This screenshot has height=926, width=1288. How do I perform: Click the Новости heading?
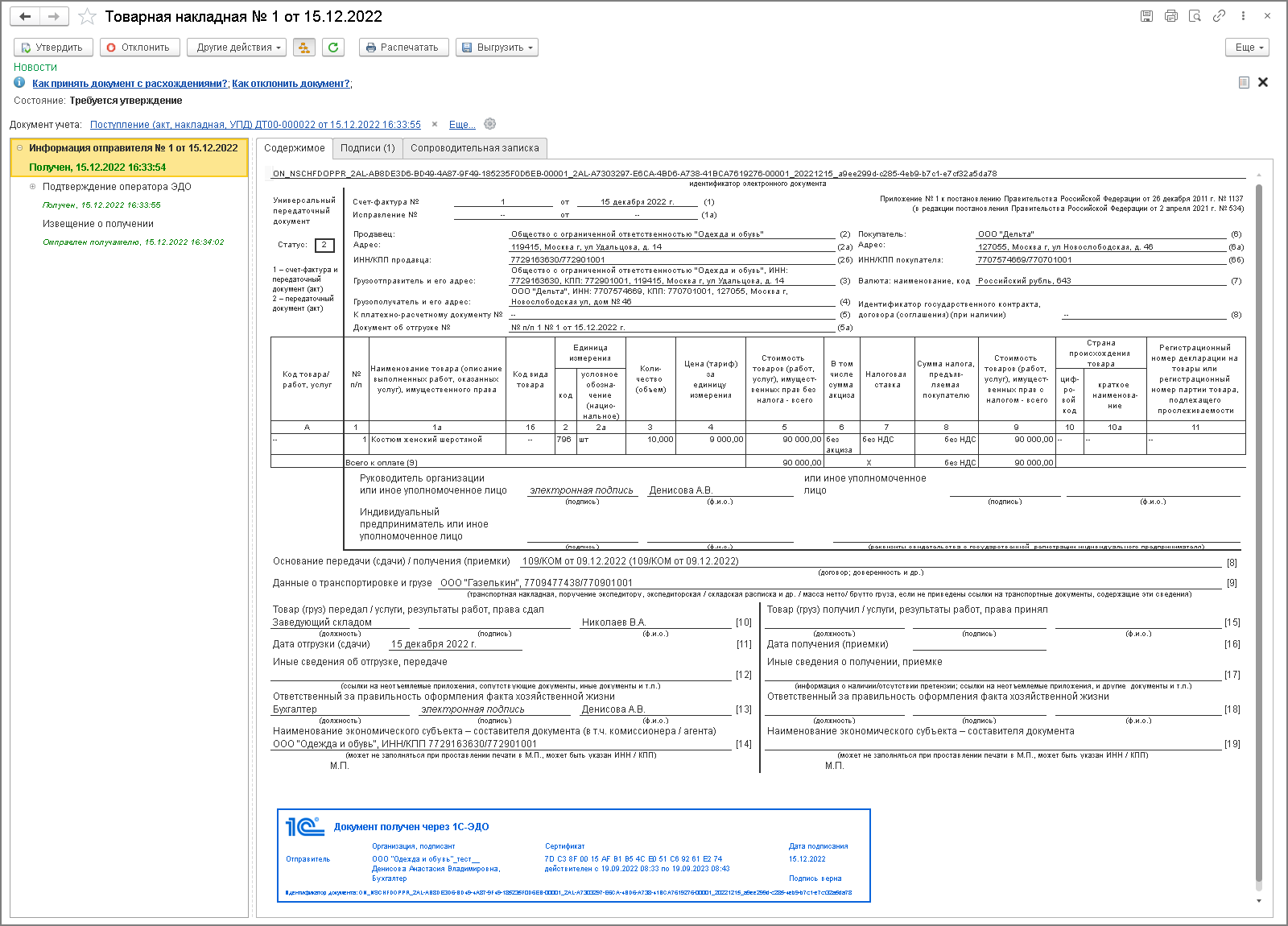tap(35, 67)
